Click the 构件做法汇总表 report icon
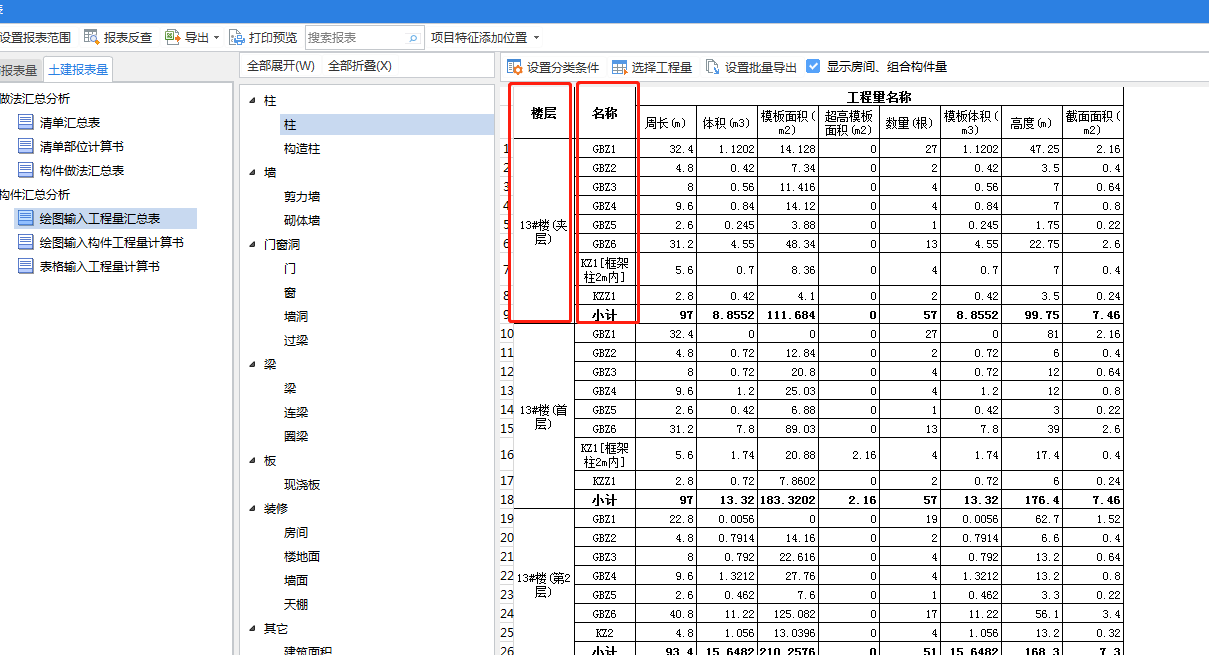The image size is (1209, 655). [25, 170]
